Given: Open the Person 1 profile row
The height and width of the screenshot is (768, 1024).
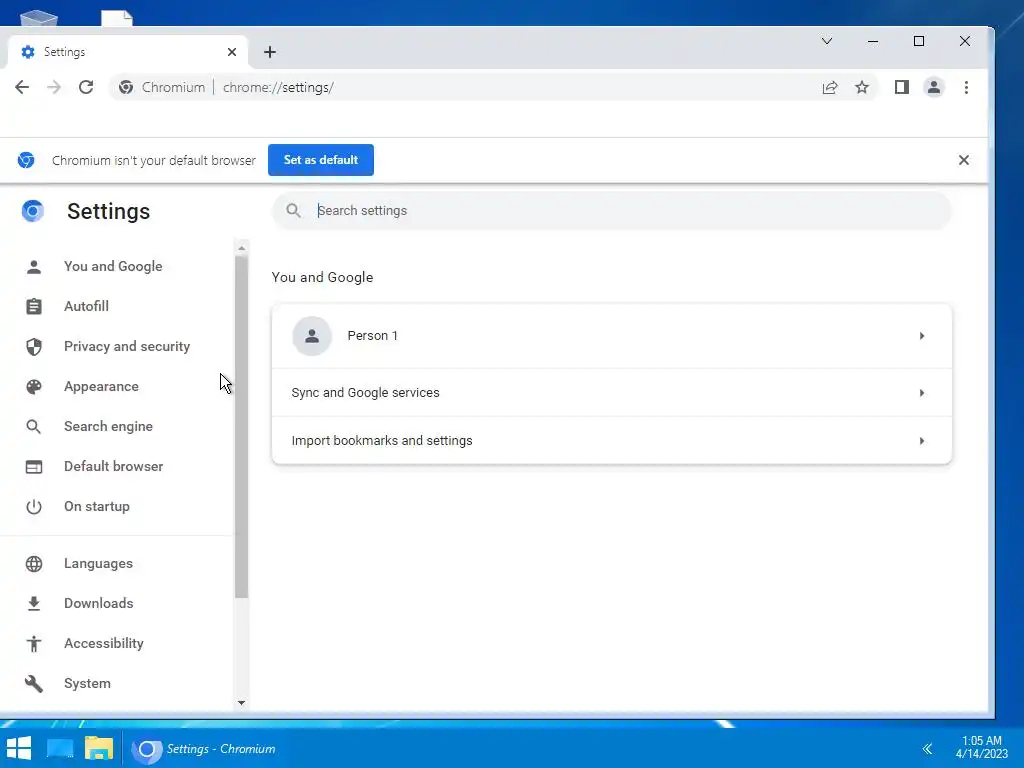Looking at the screenshot, I should click(x=611, y=336).
